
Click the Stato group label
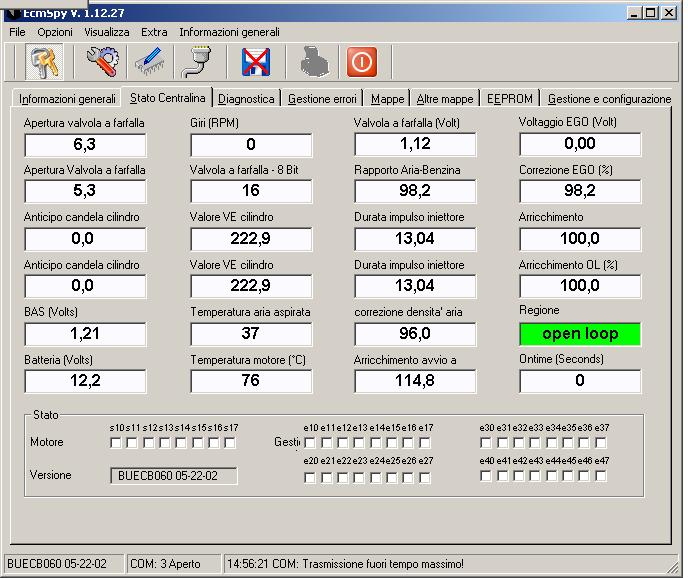[x=46, y=415]
